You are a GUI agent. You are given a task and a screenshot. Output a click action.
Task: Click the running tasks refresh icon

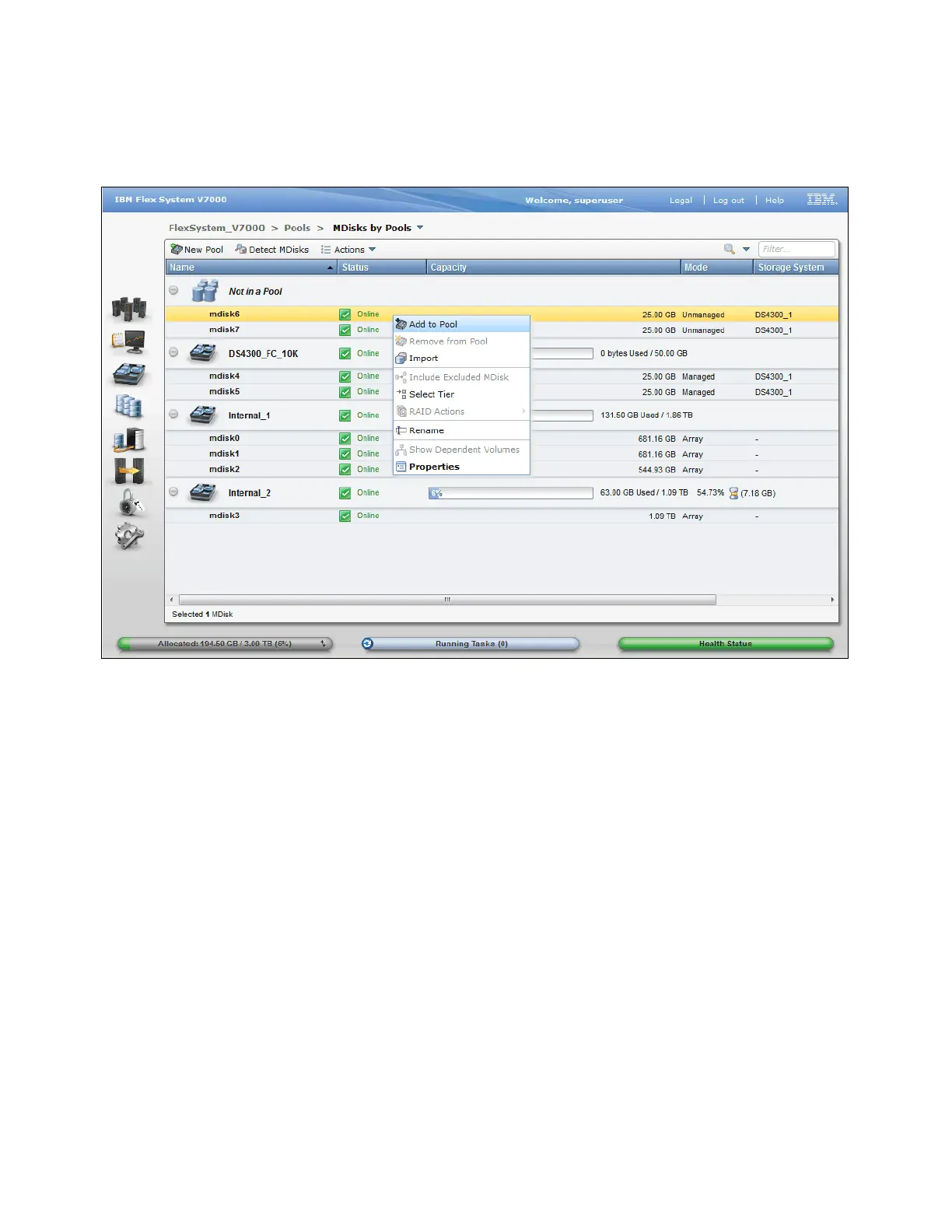click(x=368, y=643)
